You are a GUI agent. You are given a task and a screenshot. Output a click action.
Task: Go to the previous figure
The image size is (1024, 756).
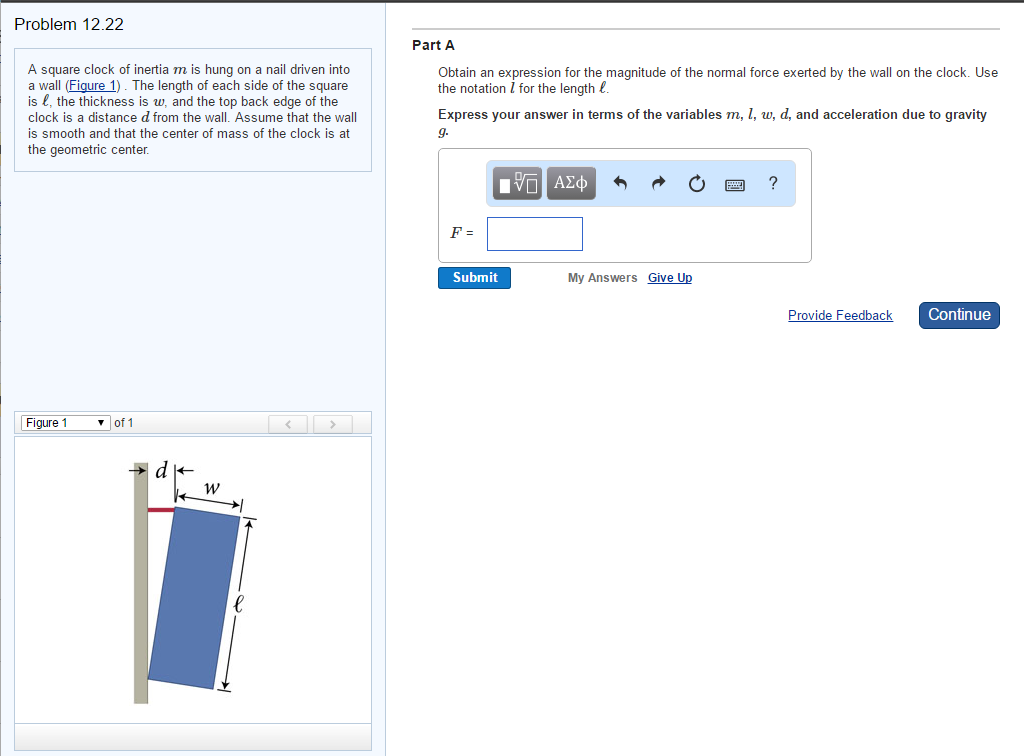288,423
